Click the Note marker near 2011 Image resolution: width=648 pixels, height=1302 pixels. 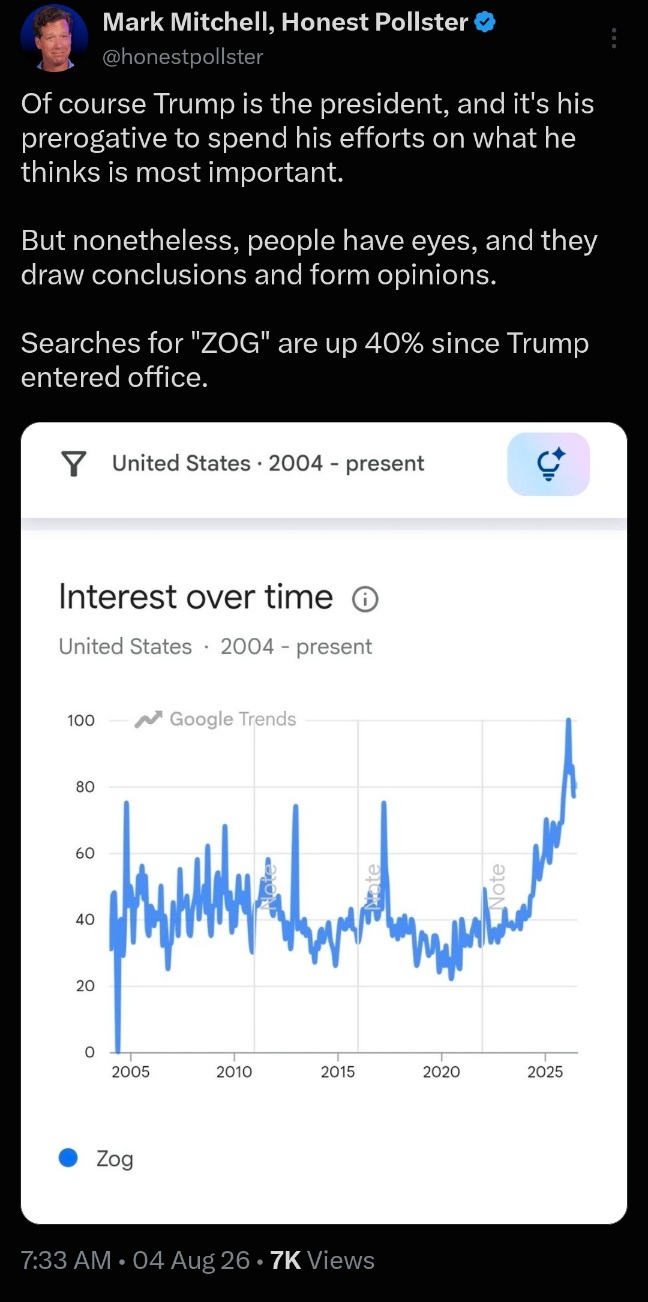click(x=267, y=884)
